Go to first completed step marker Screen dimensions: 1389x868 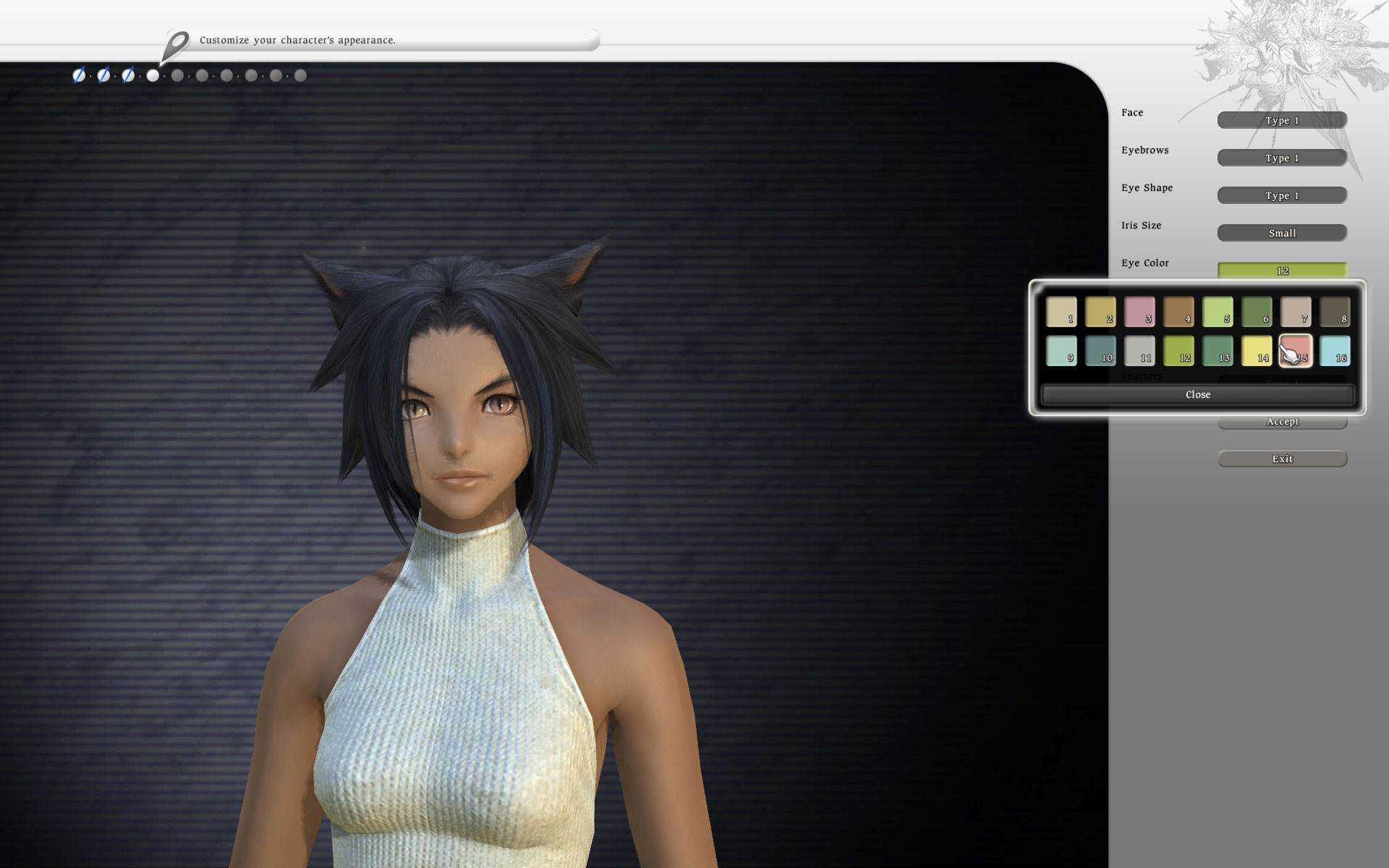pos(79,75)
